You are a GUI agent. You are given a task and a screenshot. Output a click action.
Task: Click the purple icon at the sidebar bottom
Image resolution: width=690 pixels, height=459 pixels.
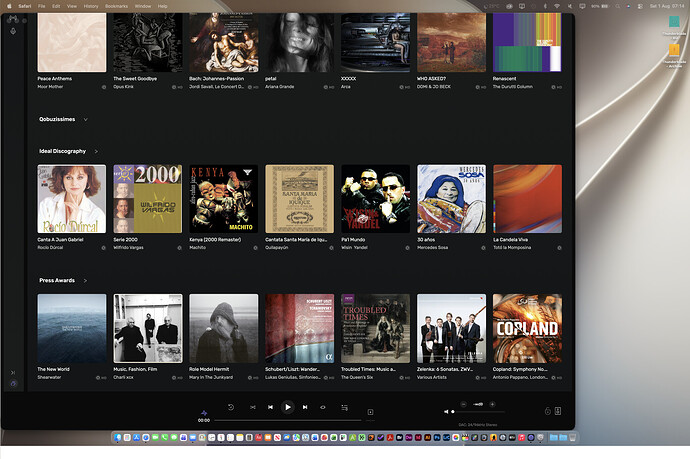point(13,383)
